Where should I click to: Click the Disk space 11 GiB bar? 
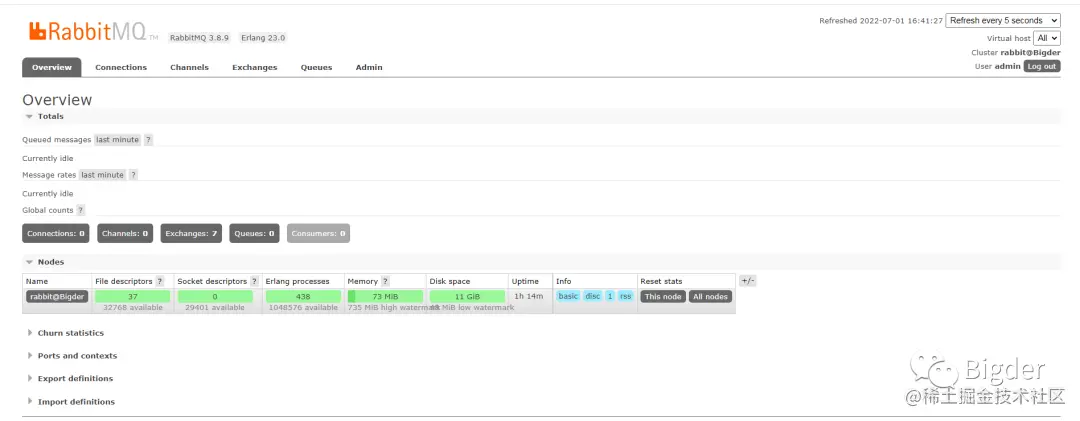coord(468,296)
